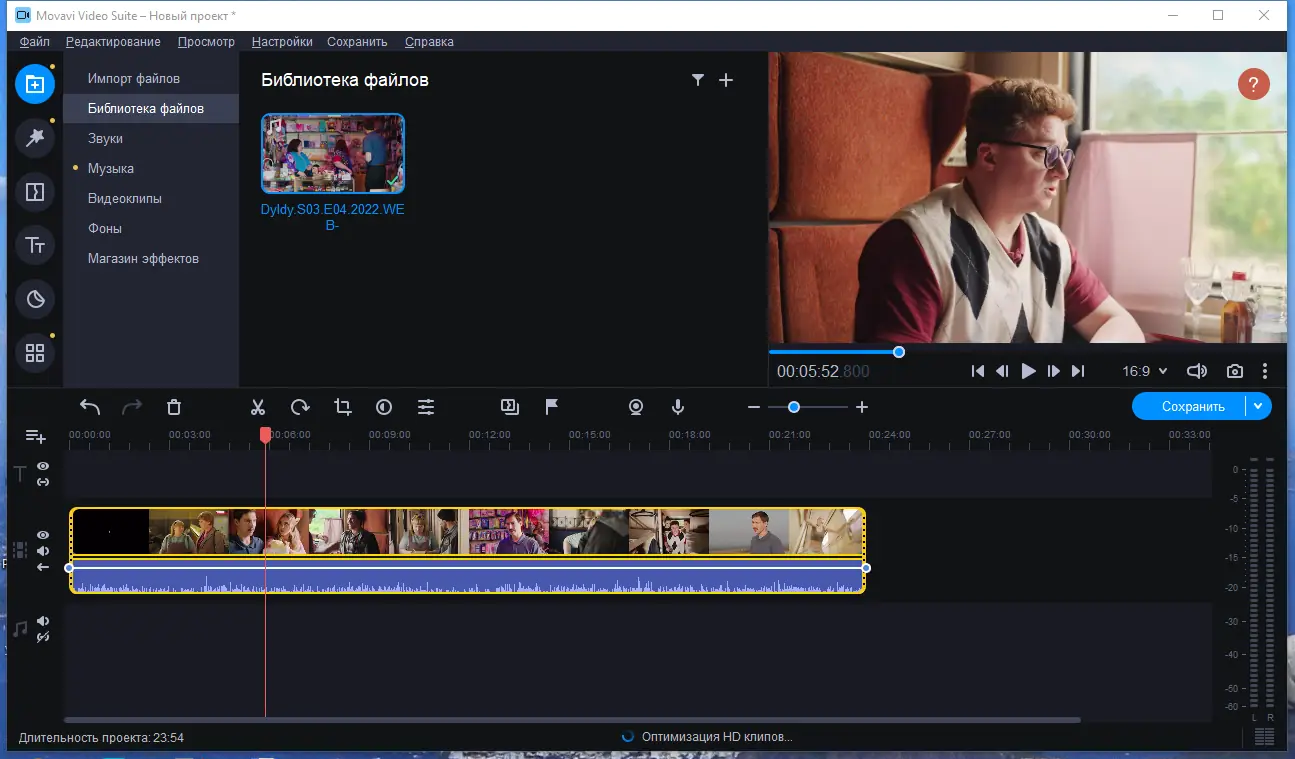Image resolution: width=1295 pixels, height=759 pixels.
Task: Filter the file library list
Action: coord(698,80)
